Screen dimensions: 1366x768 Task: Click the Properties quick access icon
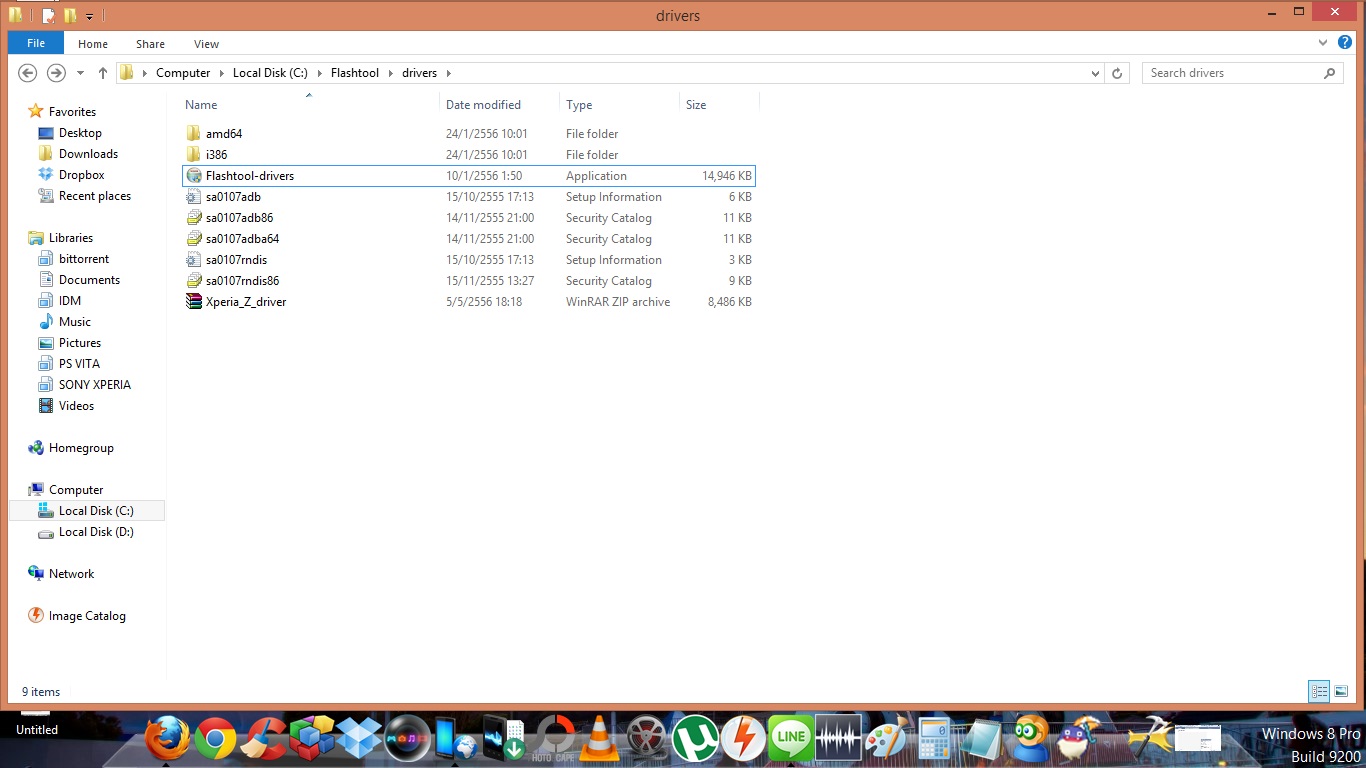click(x=48, y=15)
